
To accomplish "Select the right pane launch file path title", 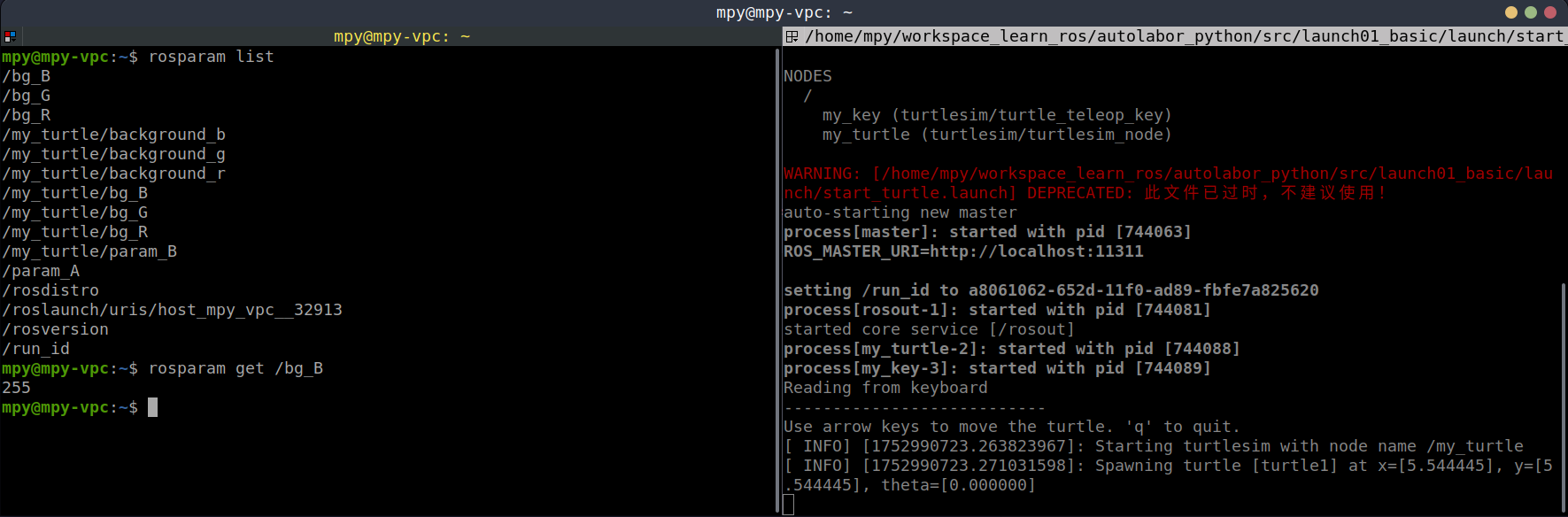I will [1183, 36].
